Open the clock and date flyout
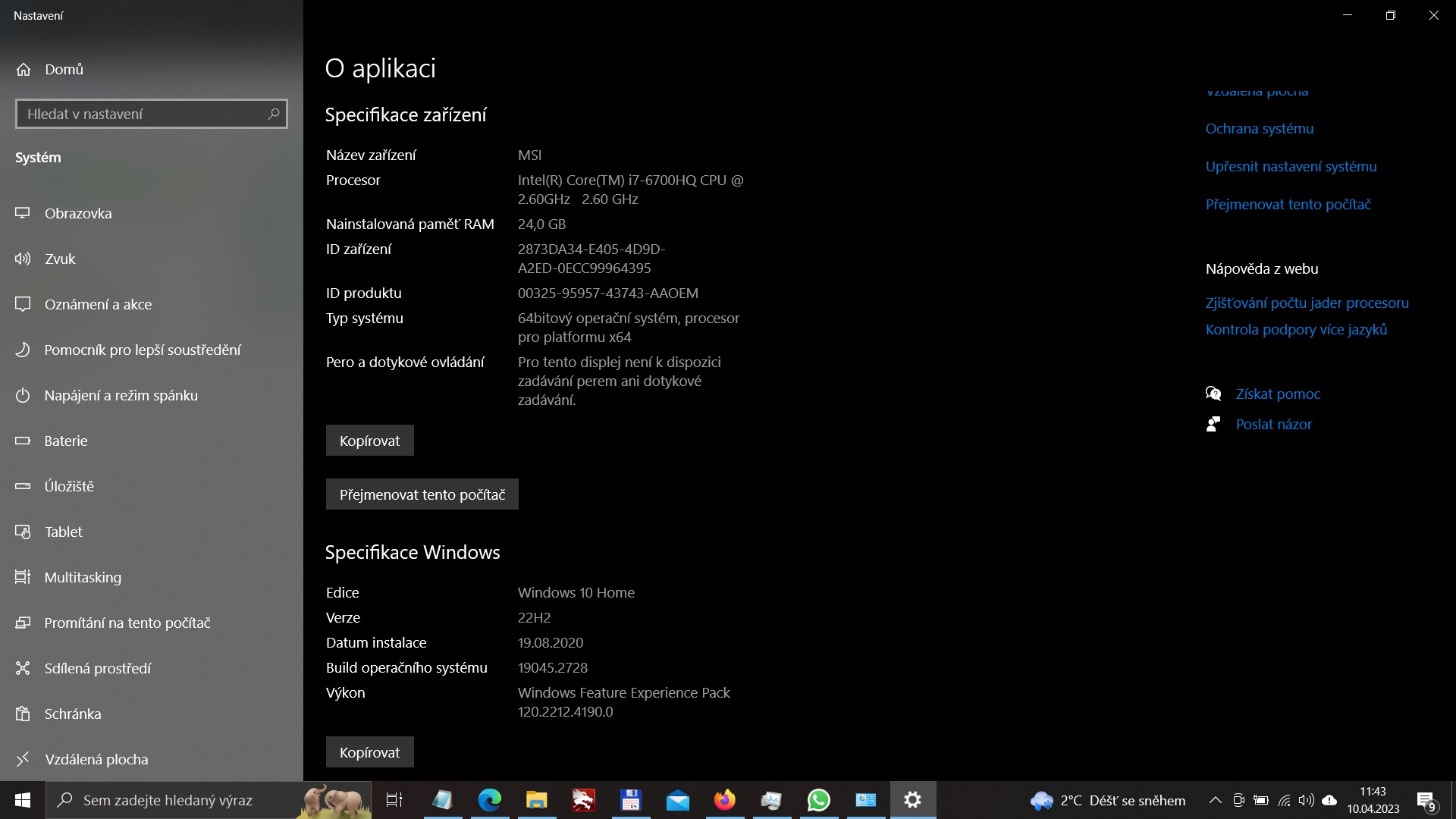 (x=1373, y=800)
